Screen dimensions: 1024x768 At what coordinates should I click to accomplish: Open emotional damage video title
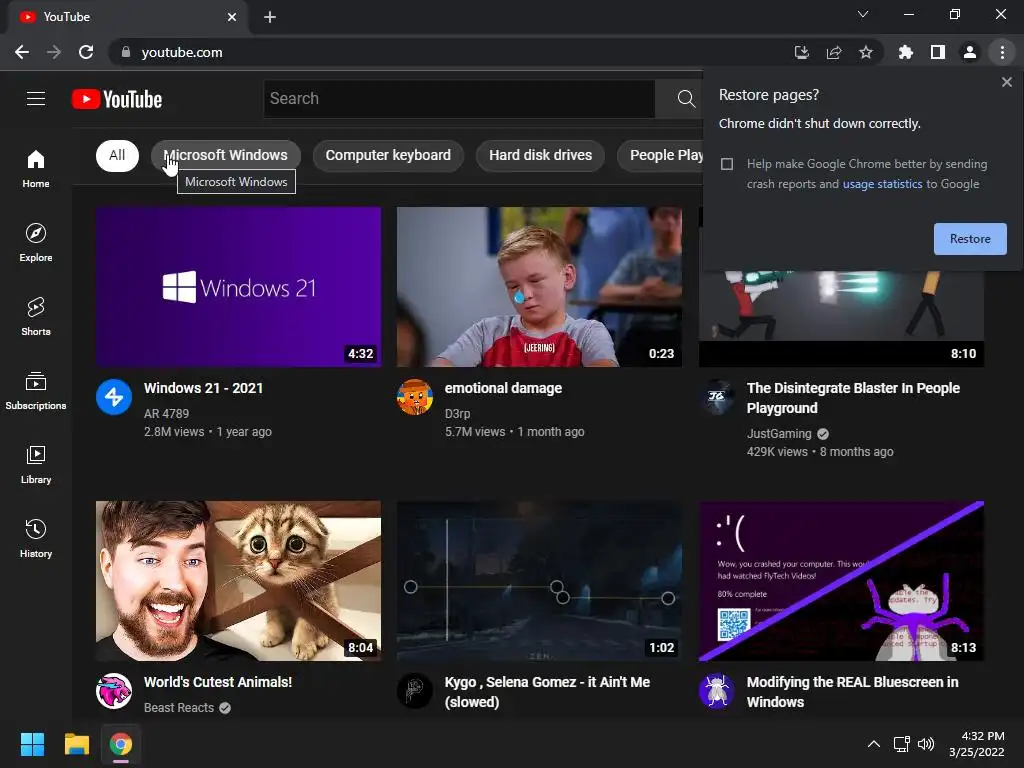504,388
